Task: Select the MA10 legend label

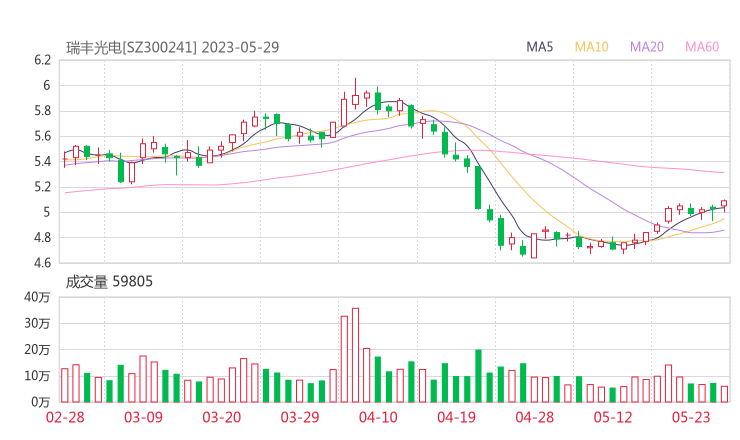Action: coord(591,47)
